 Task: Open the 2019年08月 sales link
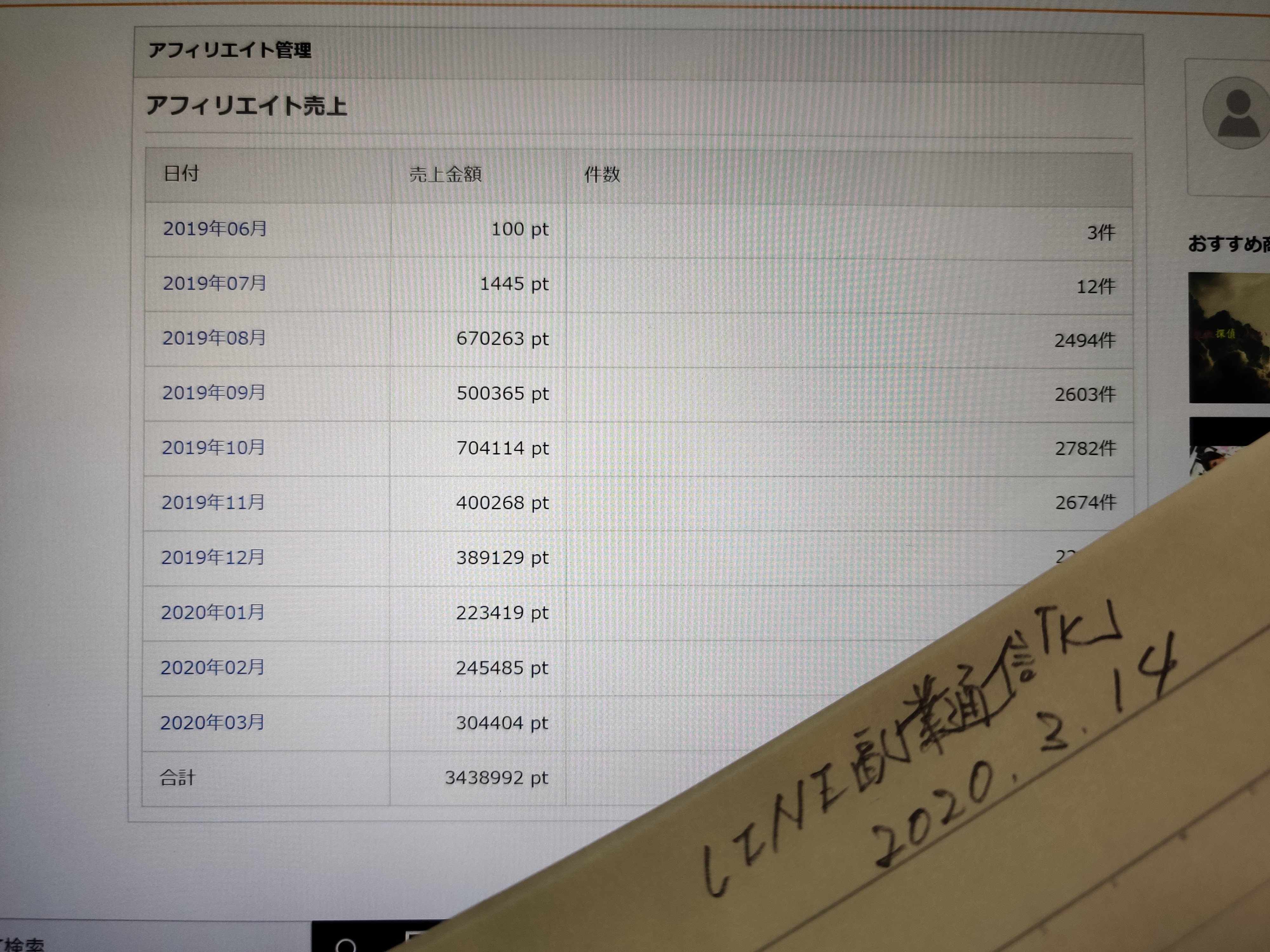click(214, 338)
